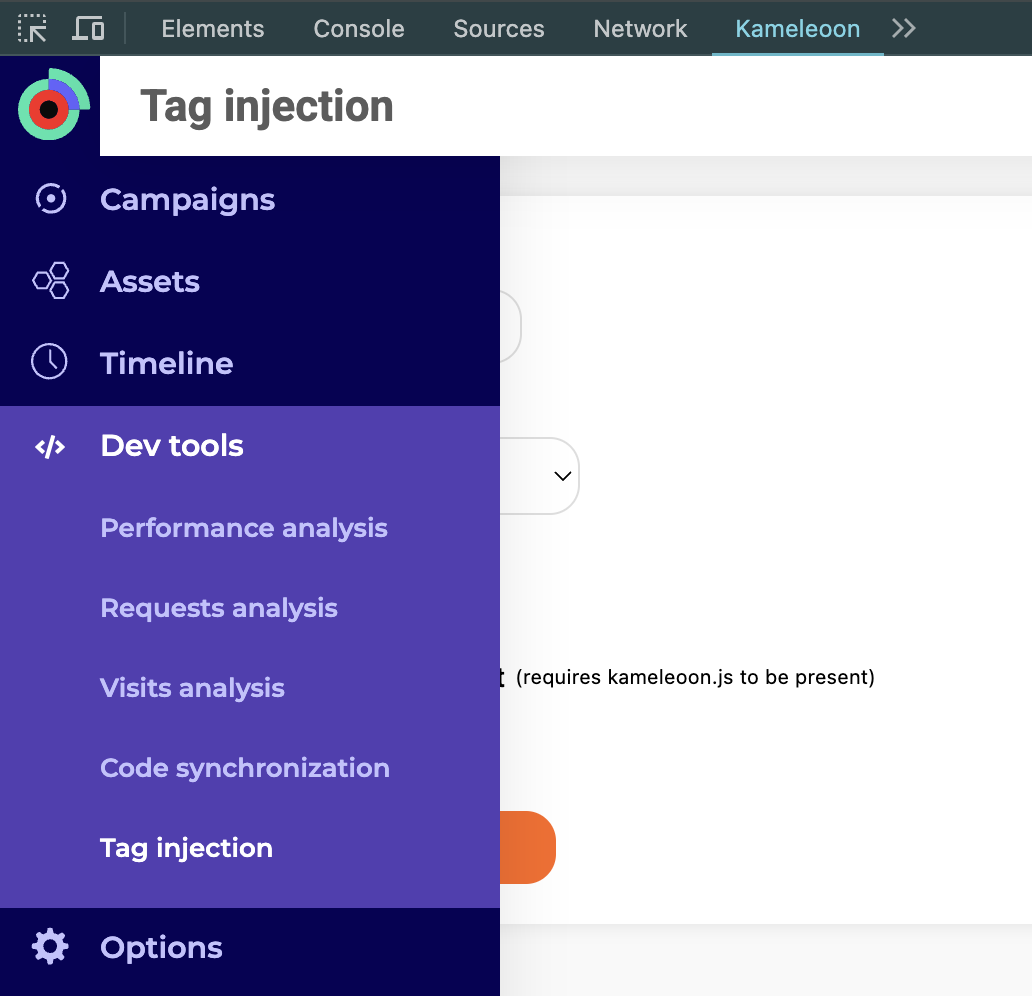Activate the inspect element picker icon
This screenshot has width=1032, height=996.
[x=33, y=29]
